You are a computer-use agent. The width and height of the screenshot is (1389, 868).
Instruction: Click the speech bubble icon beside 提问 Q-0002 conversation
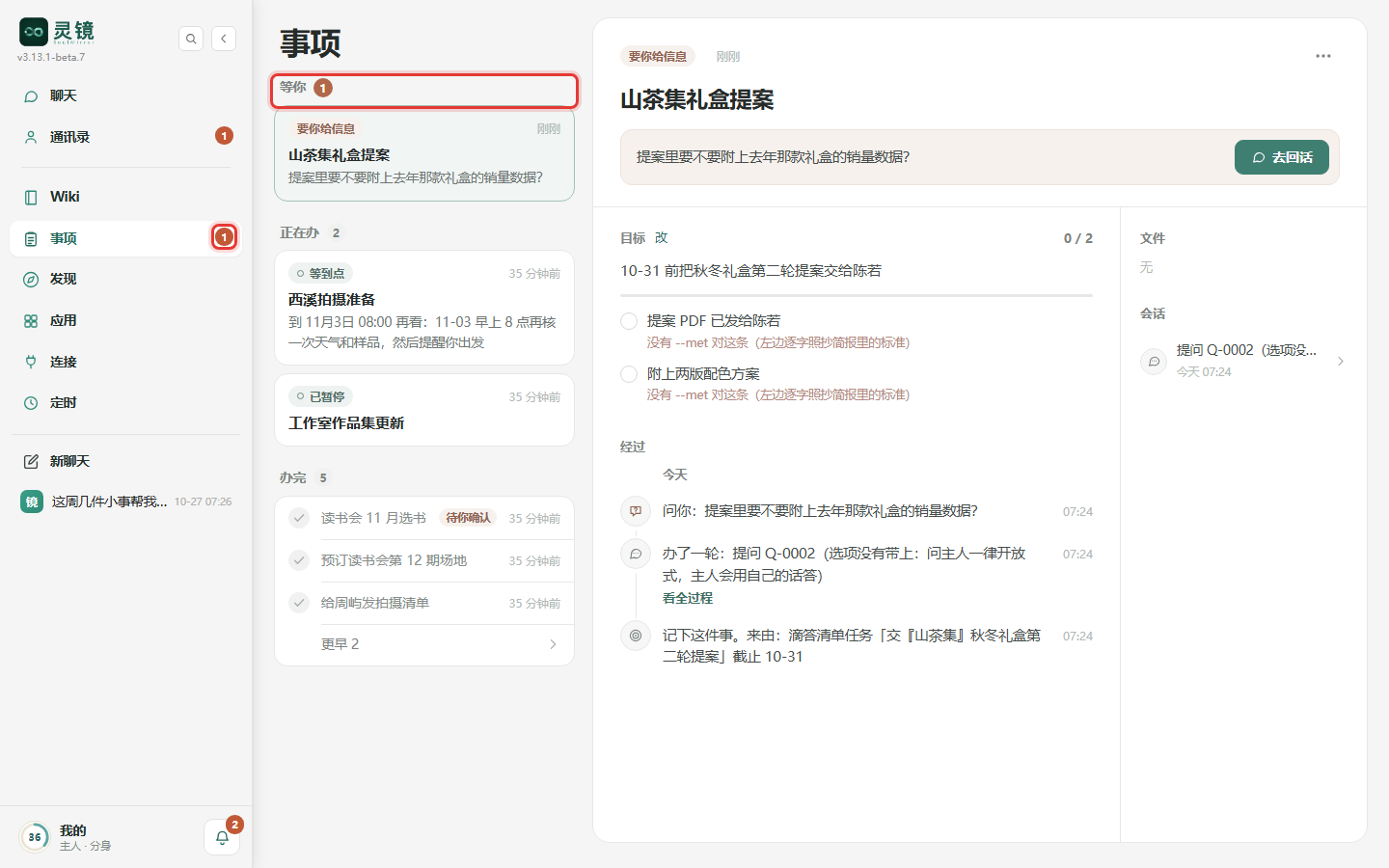1154,361
